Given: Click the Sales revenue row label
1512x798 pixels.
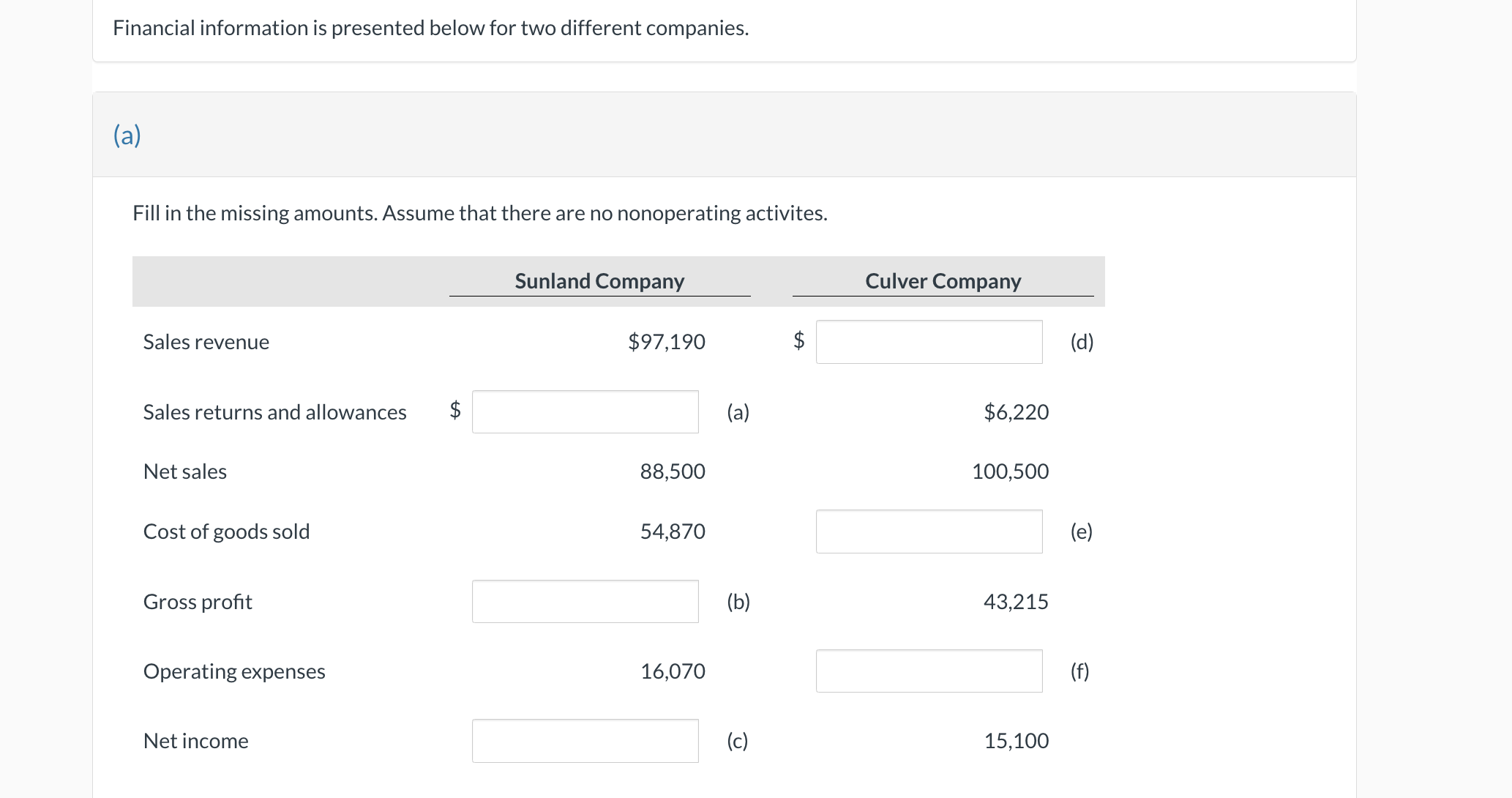Looking at the screenshot, I should coord(206,342).
